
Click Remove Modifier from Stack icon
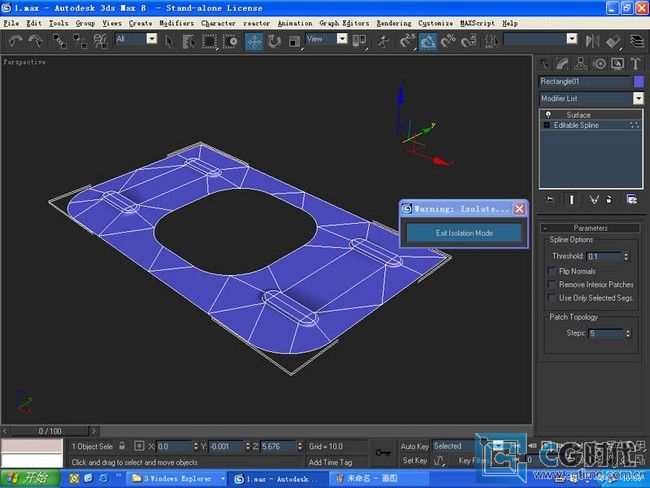(x=609, y=200)
